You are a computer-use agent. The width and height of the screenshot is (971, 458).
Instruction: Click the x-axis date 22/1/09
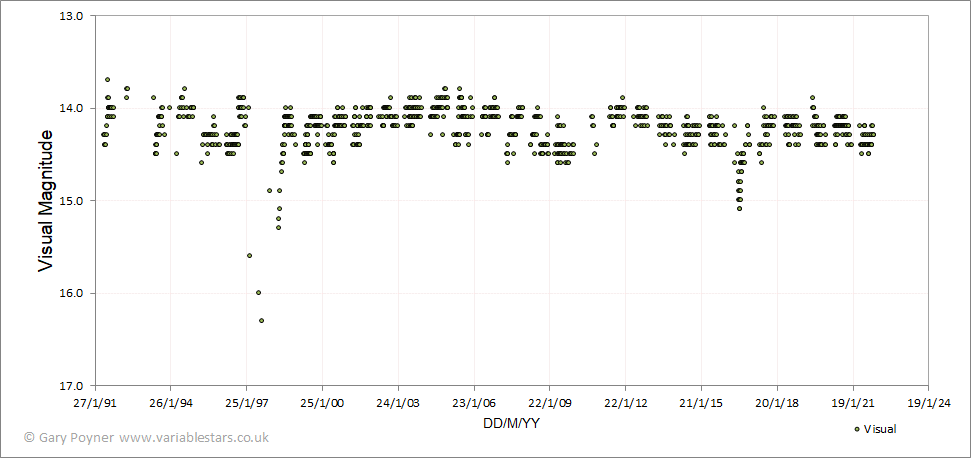550,404
